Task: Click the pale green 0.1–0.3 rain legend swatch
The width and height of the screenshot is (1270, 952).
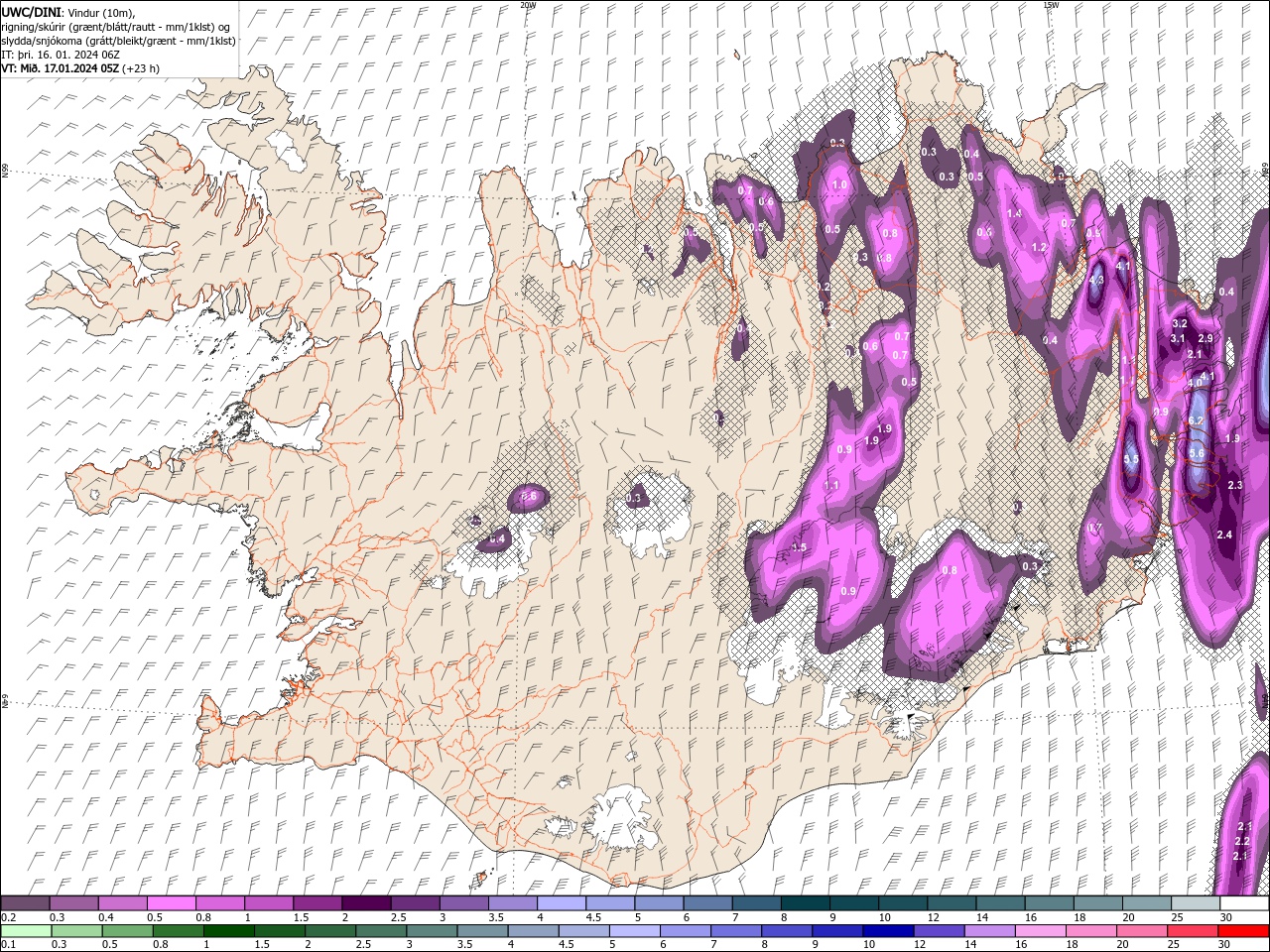Action: click(26, 931)
